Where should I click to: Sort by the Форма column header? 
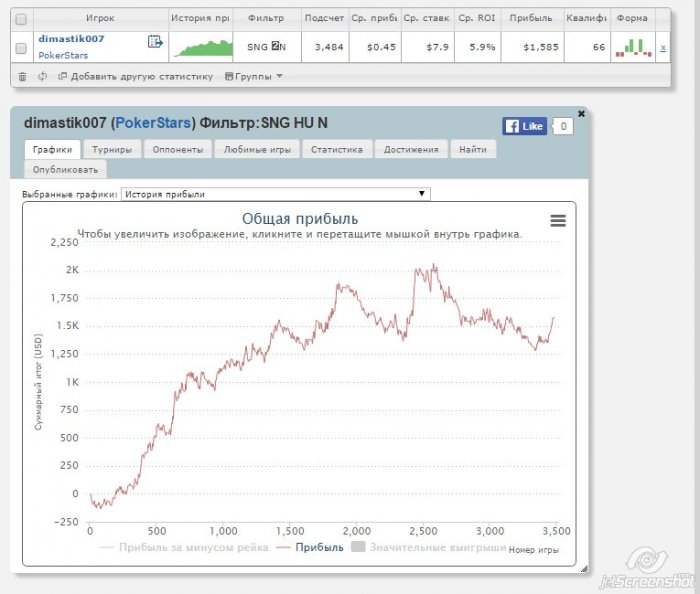click(632, 18)
